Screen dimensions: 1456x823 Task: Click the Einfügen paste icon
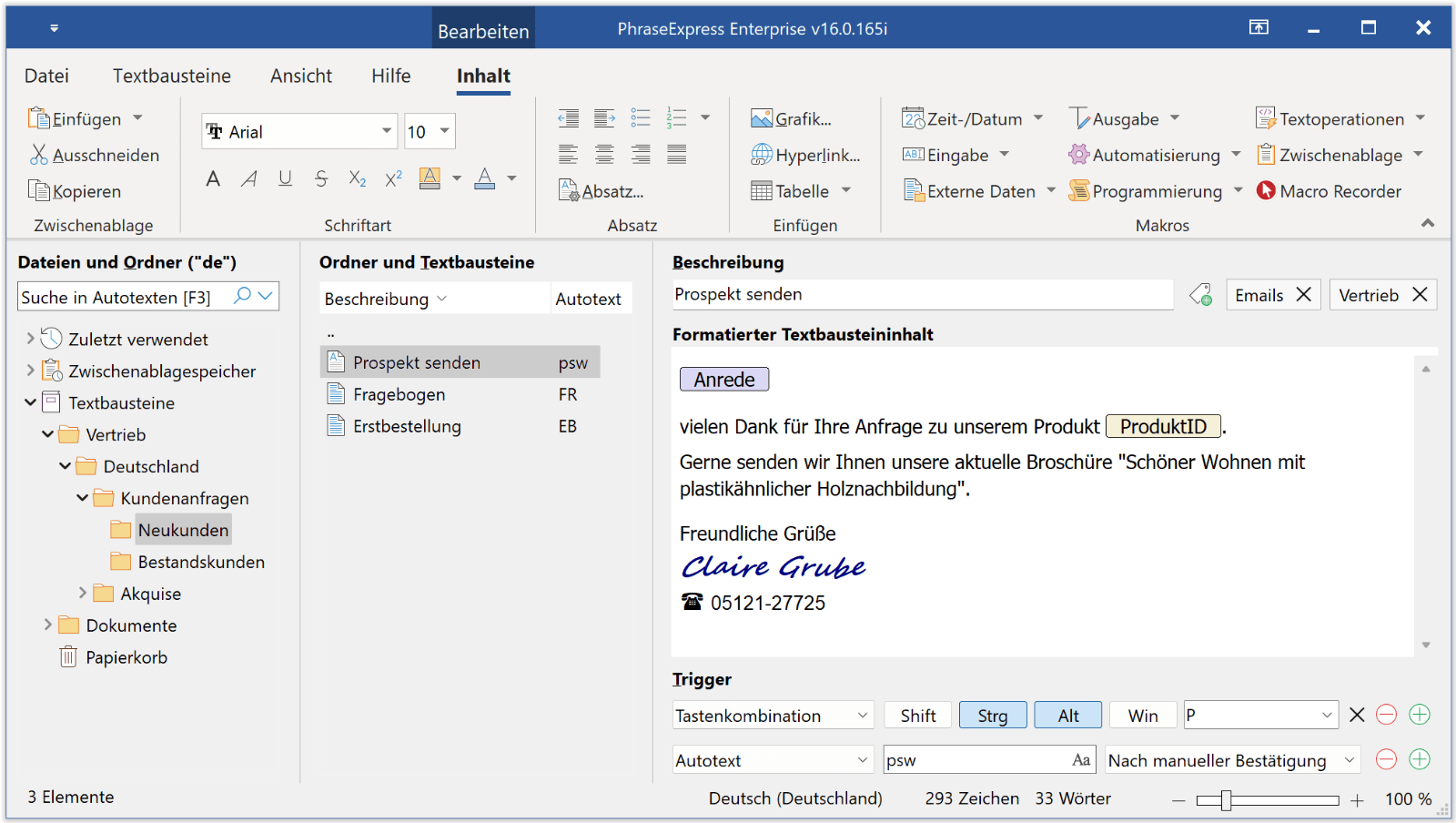click(39, 118)
